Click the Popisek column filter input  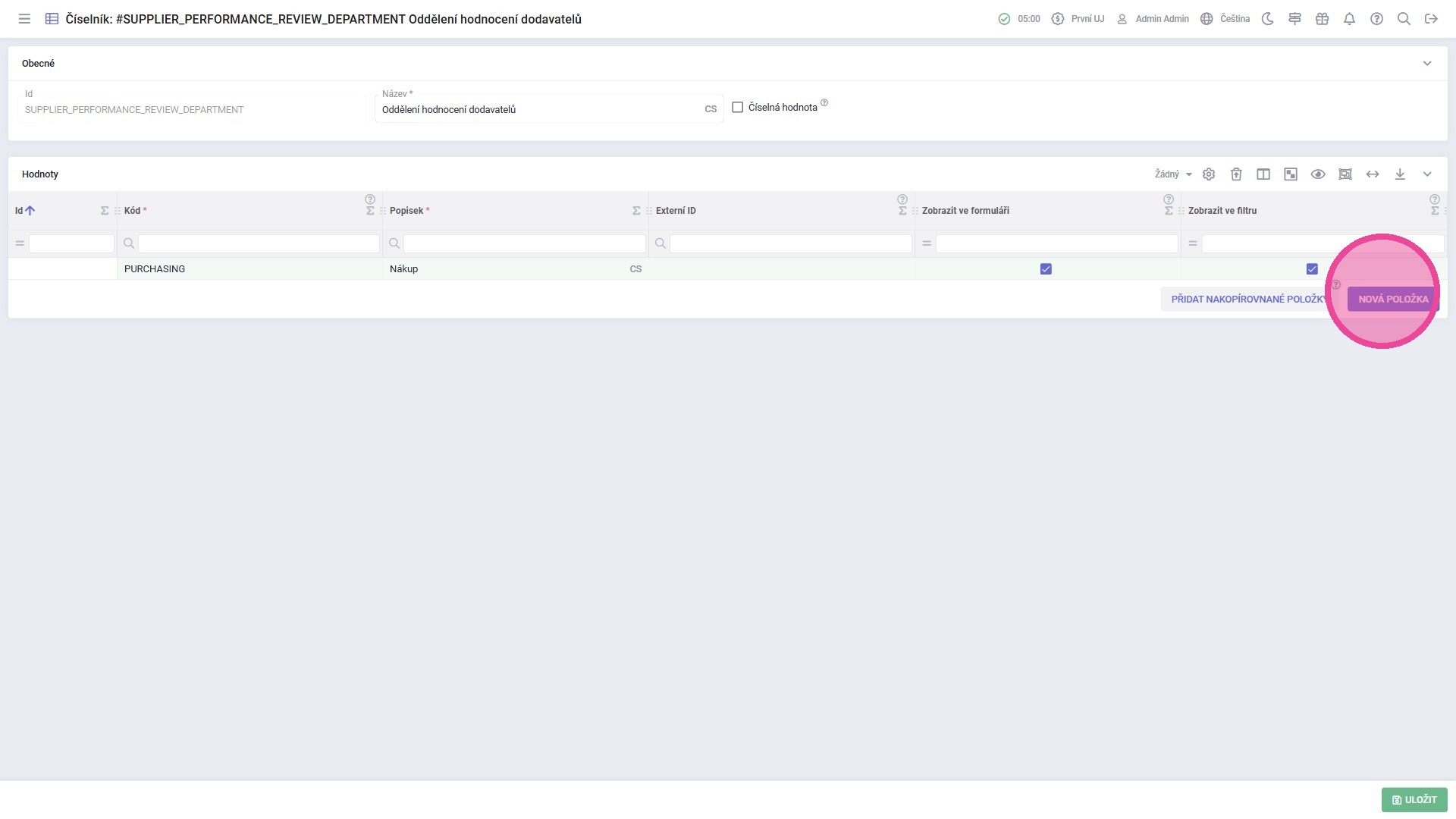coord(525,243)
